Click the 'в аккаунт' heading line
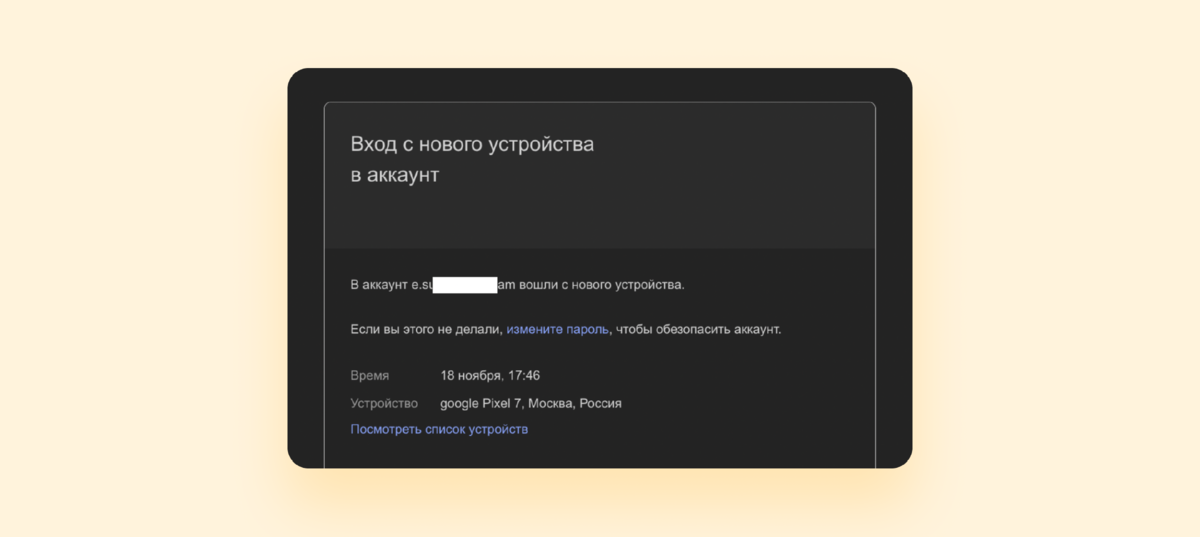 pyautogui.click(x=395, y=175)
